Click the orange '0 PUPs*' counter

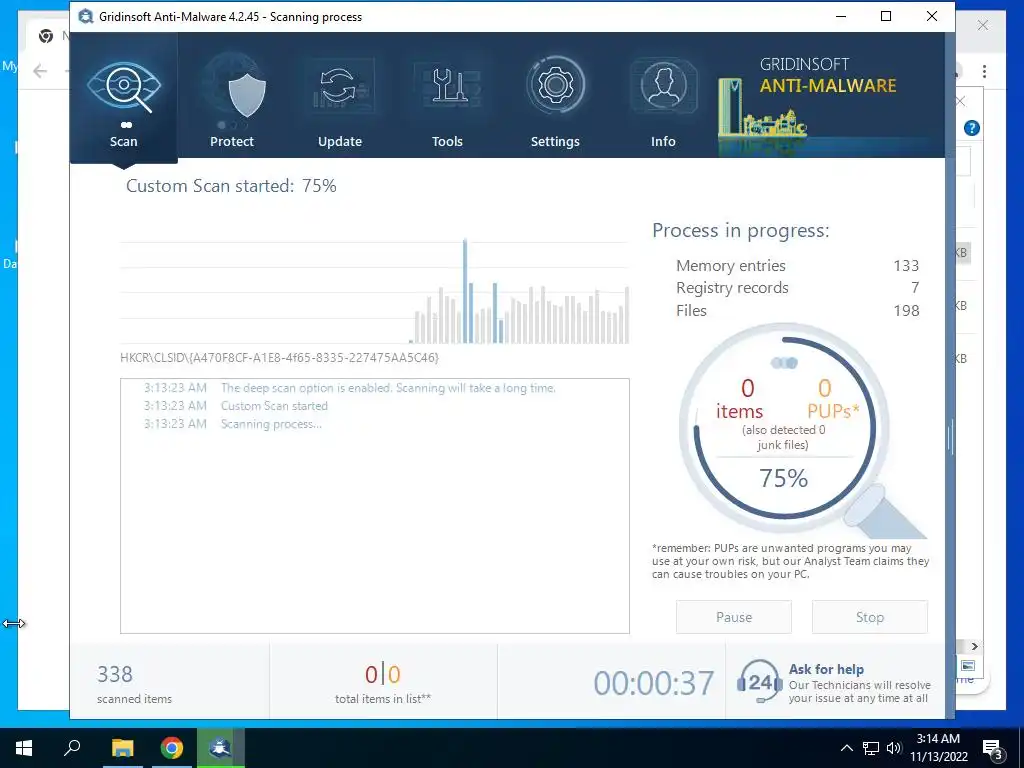[833, 399]
